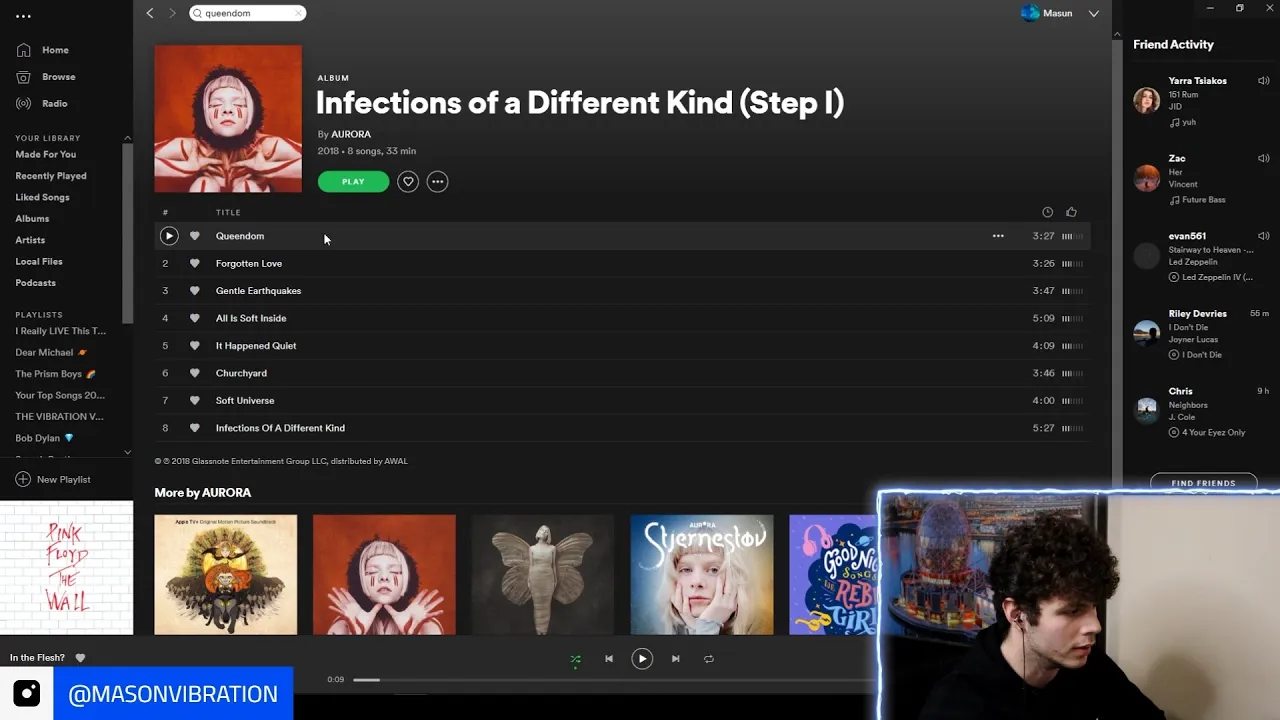The width and height of the screenshot is (1280, 720).
Task: Open Queendom row more options
Action: click(x=998, y=236)
